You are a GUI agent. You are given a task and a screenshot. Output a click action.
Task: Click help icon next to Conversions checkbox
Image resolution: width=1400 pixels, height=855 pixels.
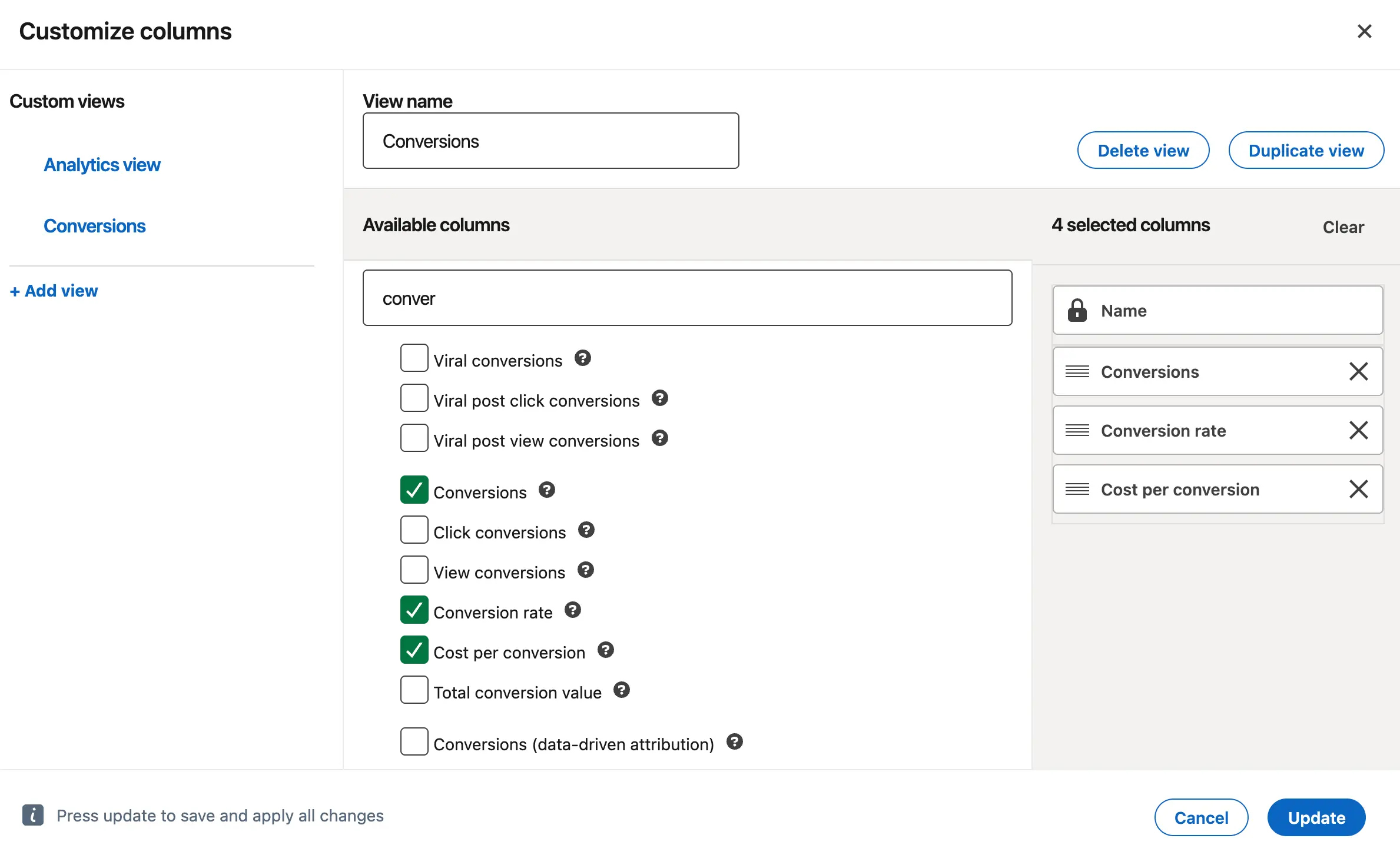[548, 490]
